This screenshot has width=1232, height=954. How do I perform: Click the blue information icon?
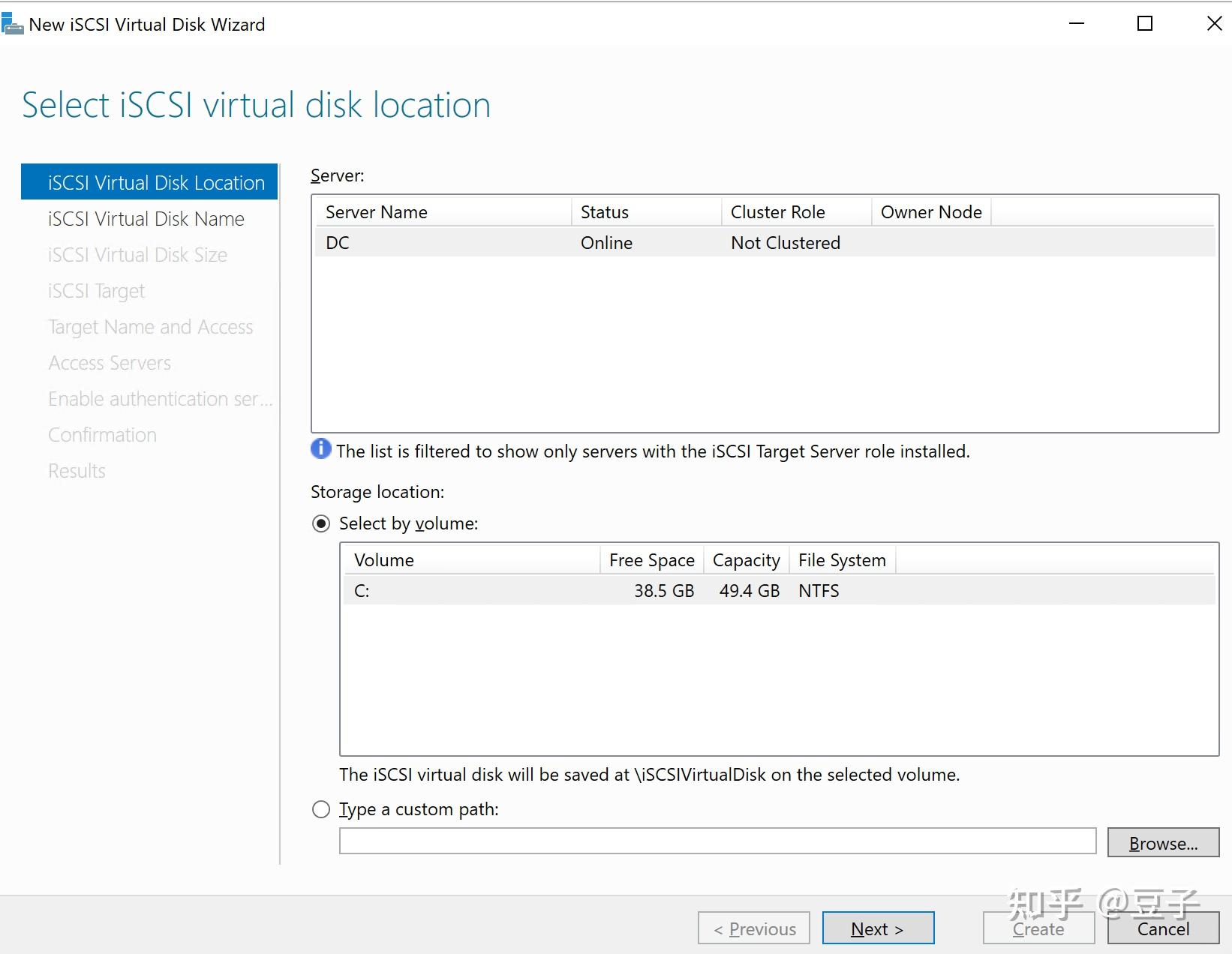(320, 449)
